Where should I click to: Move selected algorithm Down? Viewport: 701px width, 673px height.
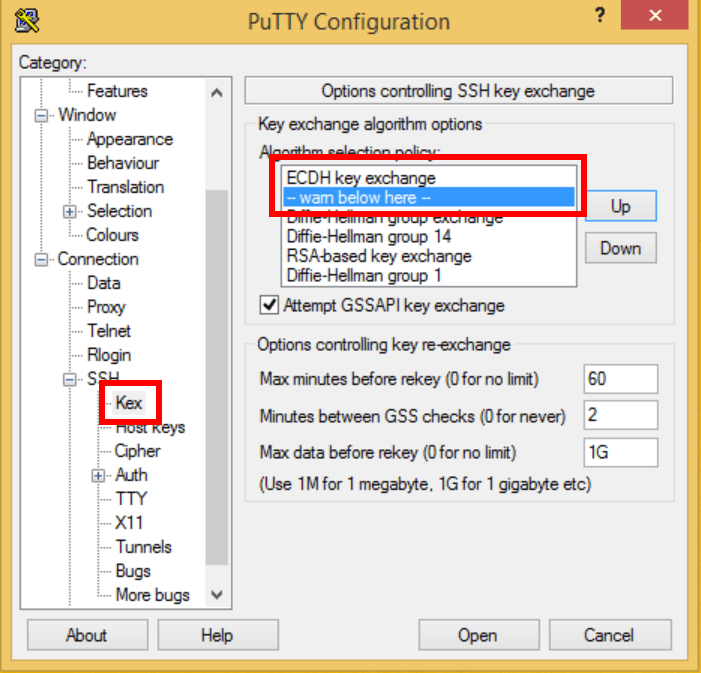pyautogui.click(x=621, y=248)
